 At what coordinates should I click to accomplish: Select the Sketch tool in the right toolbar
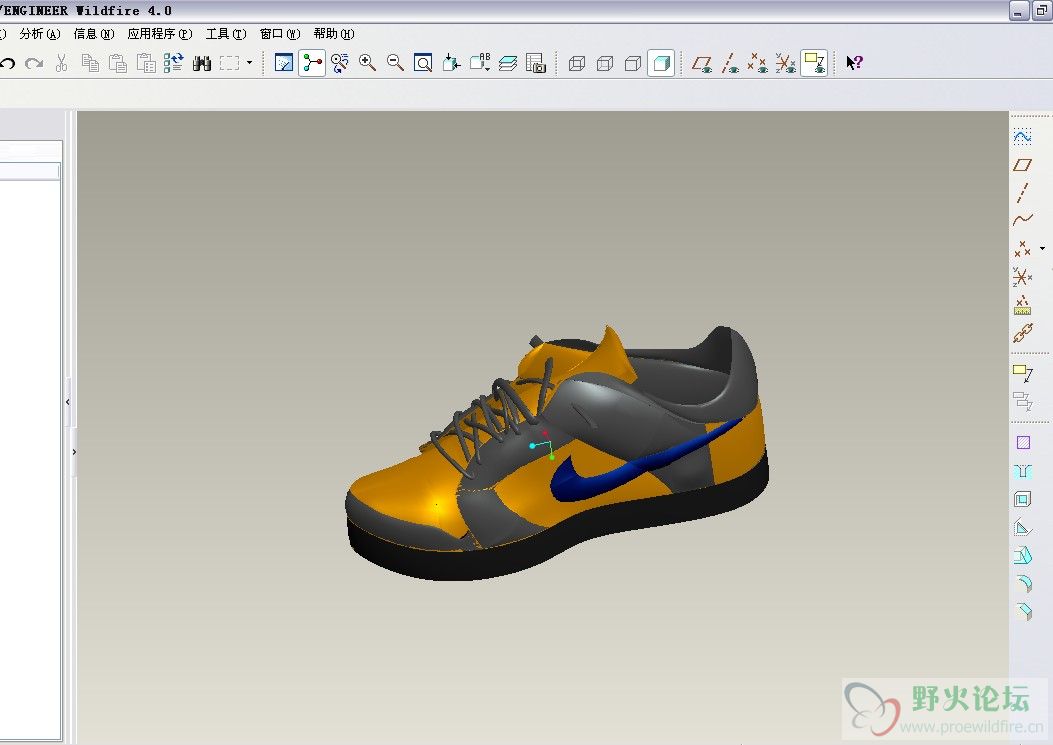point(1022,137)
